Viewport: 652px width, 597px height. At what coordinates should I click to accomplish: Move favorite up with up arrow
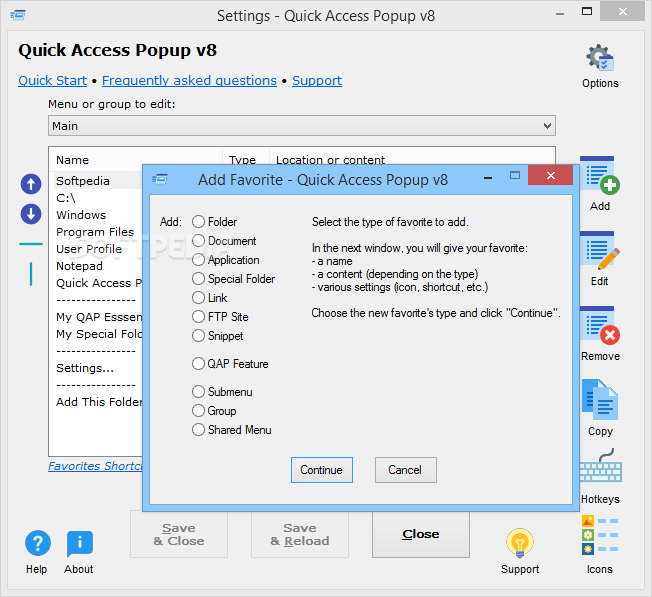pyautogui.click(x=31, y=184)
